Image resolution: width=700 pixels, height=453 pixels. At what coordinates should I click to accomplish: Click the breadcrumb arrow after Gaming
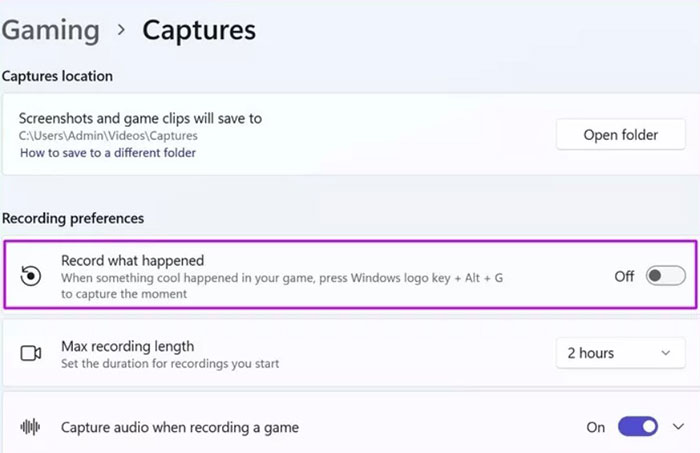(121, 30)
